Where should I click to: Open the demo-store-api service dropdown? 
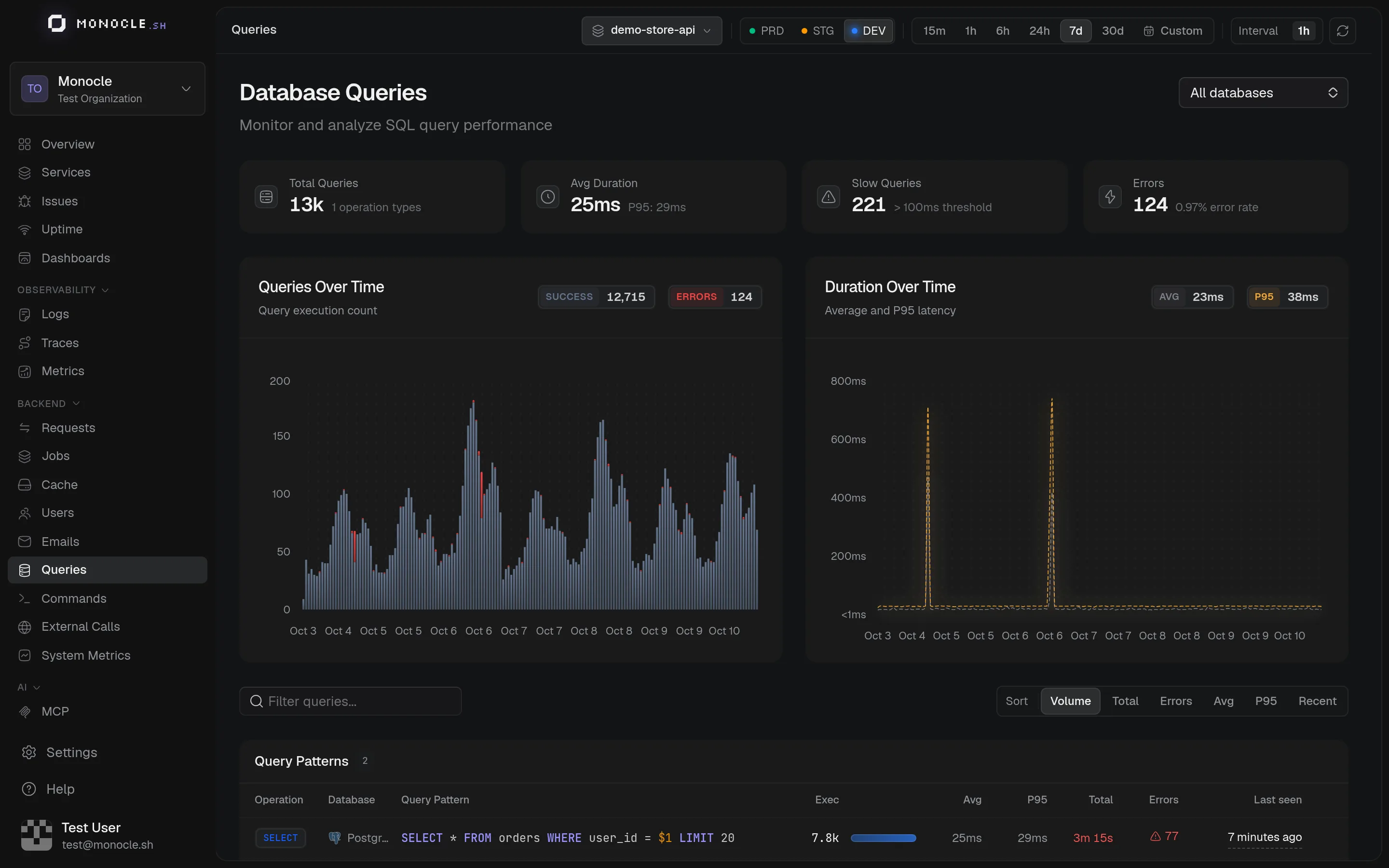coord(652,30)
